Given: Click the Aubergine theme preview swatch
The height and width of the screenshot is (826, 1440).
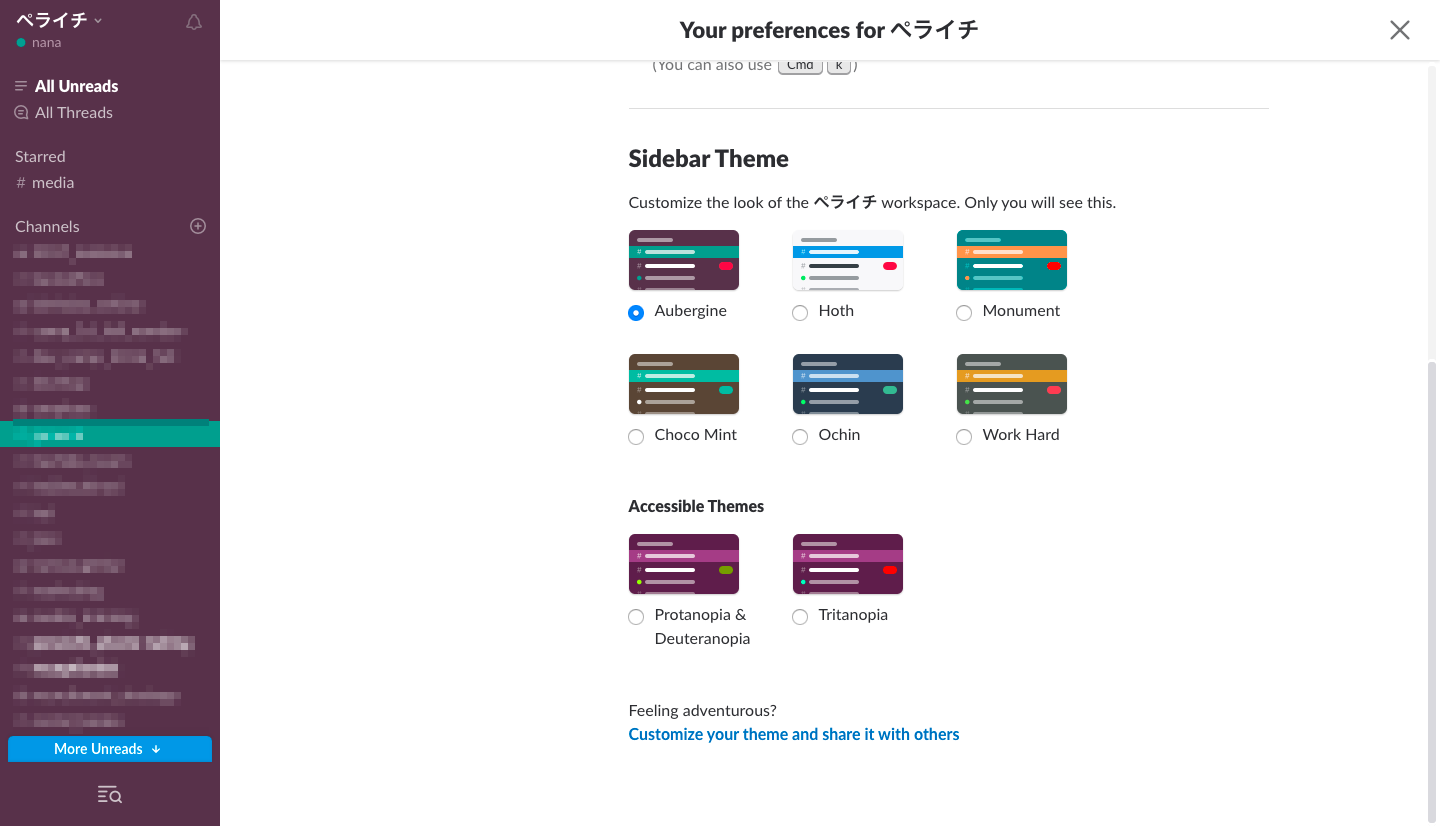Looking at the screenshot, I should [x=684, y=260].
